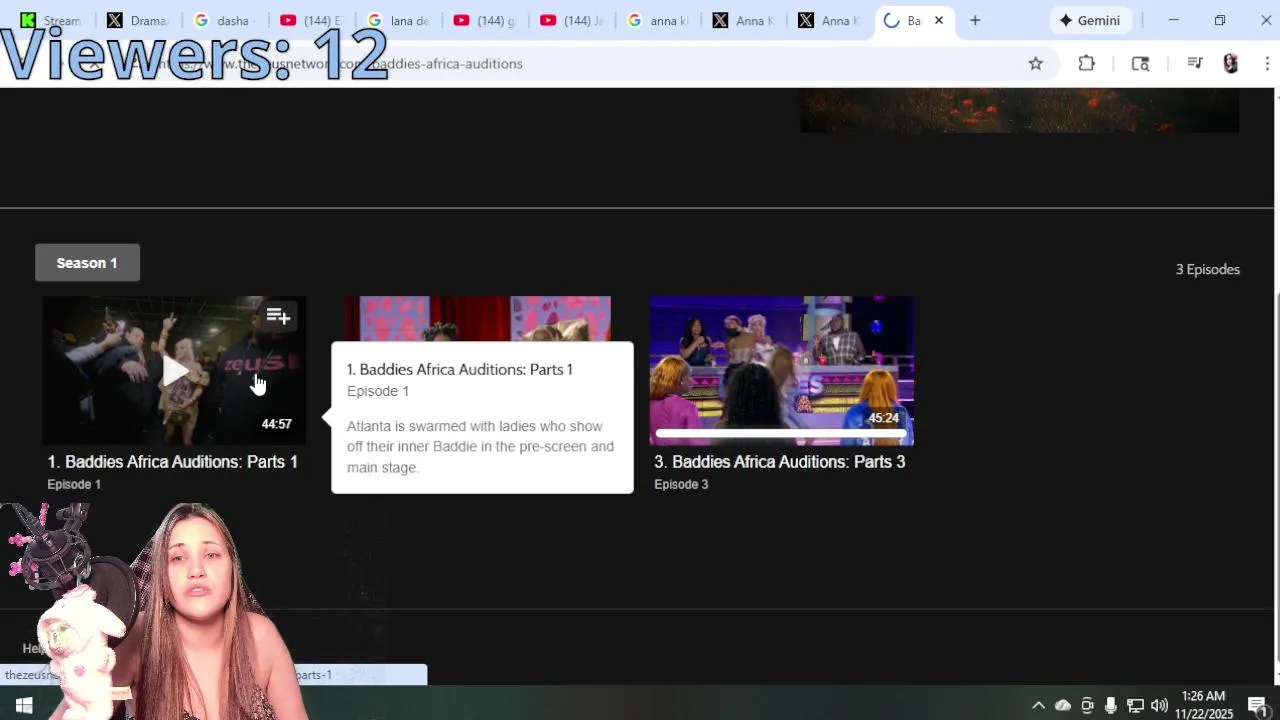Open the partially hidden episode 2 thumbnail

click(x=478, y=319)
